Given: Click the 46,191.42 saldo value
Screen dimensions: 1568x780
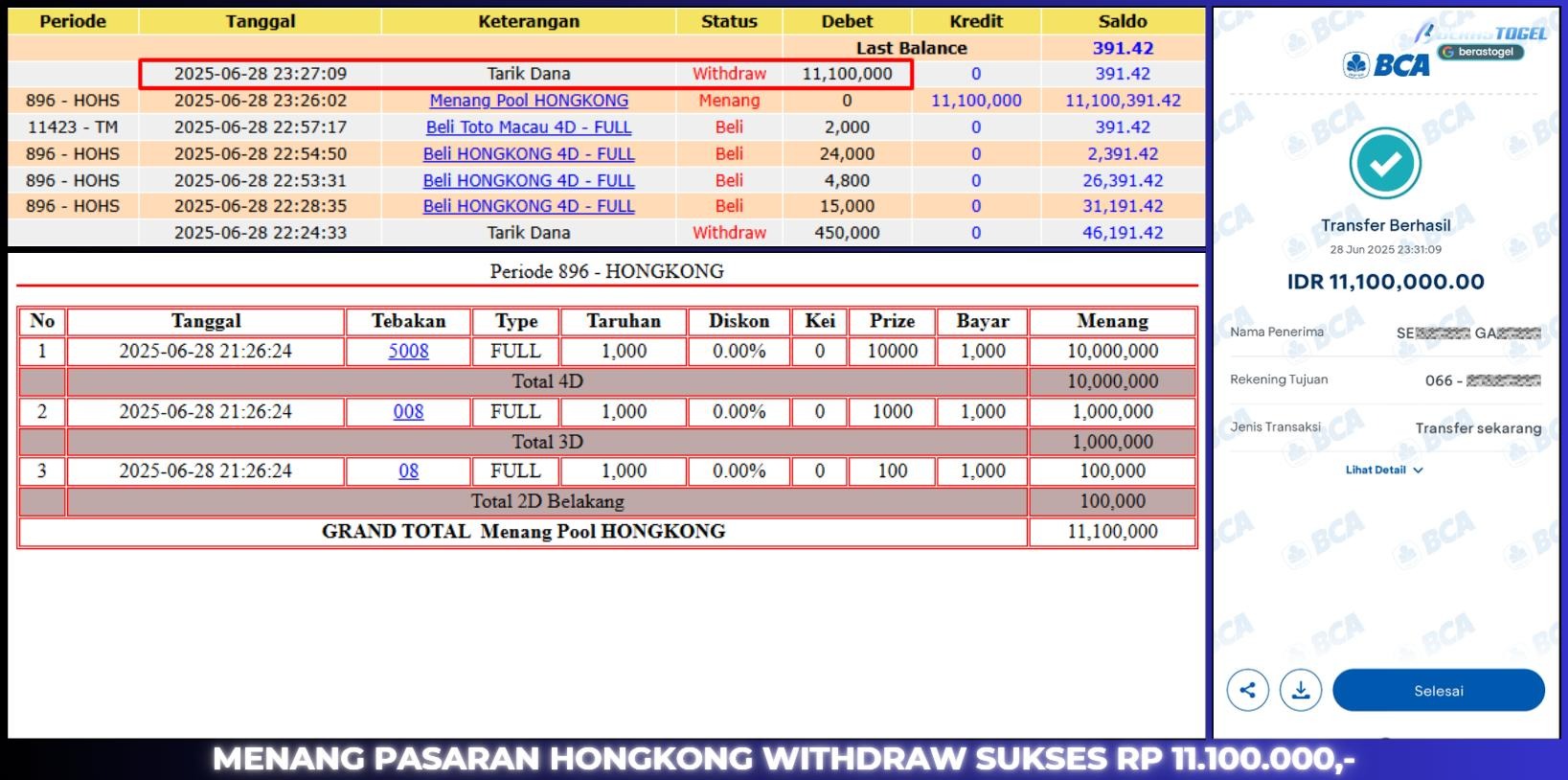Looking at the screenshot, I should click(x=1123, y=233).
